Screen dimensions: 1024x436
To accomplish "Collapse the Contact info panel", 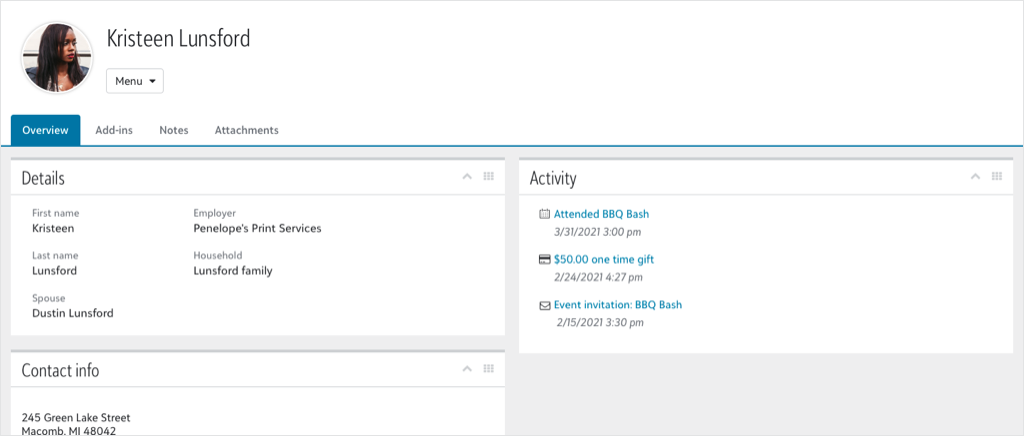I will tap(467, 369).
